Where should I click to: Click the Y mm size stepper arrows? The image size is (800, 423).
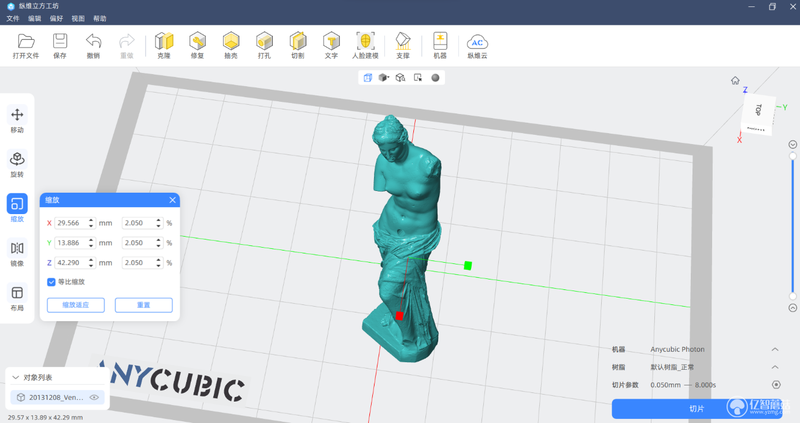(91, 243)
